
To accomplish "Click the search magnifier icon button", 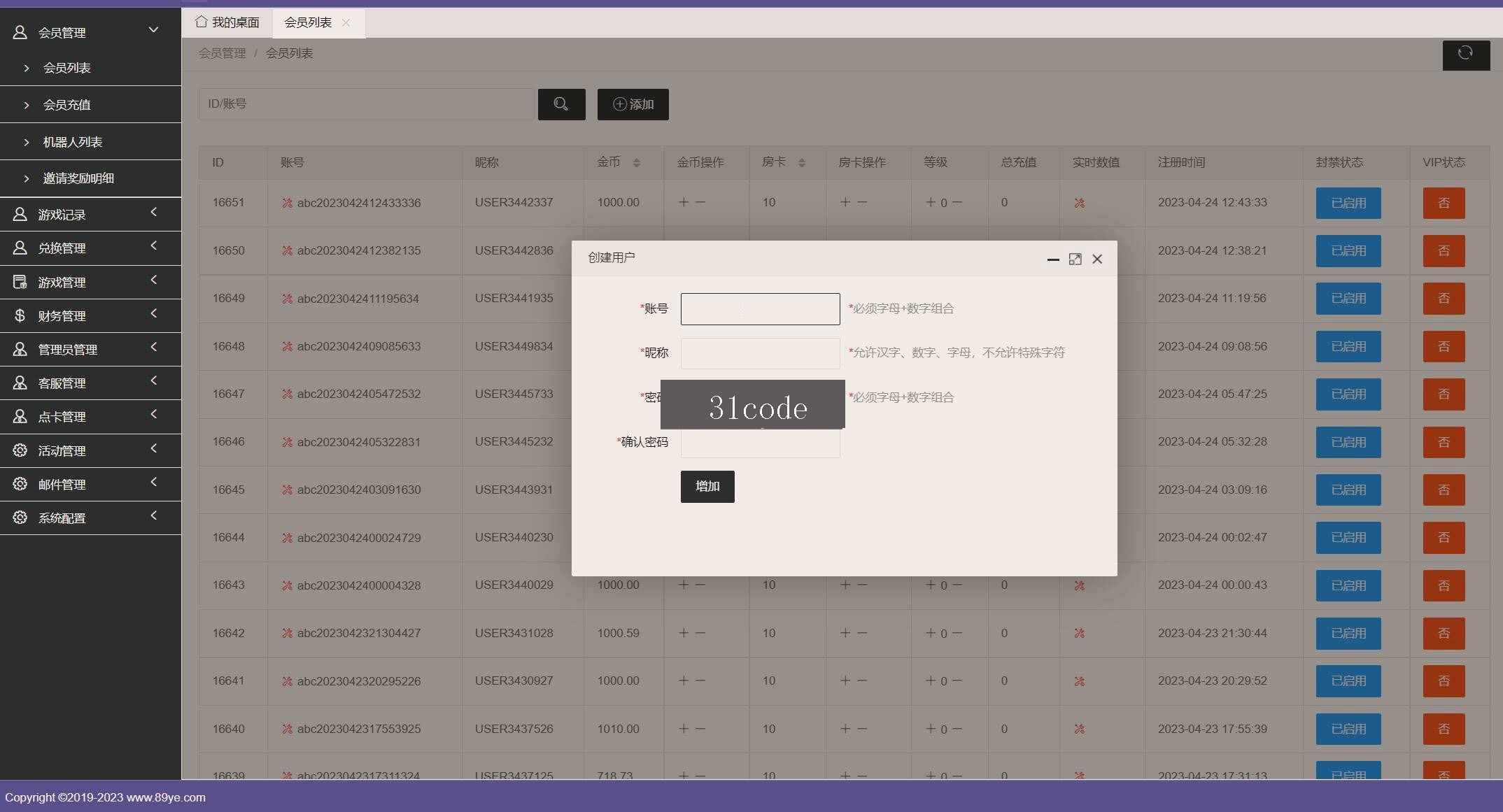I will (561, 104).
